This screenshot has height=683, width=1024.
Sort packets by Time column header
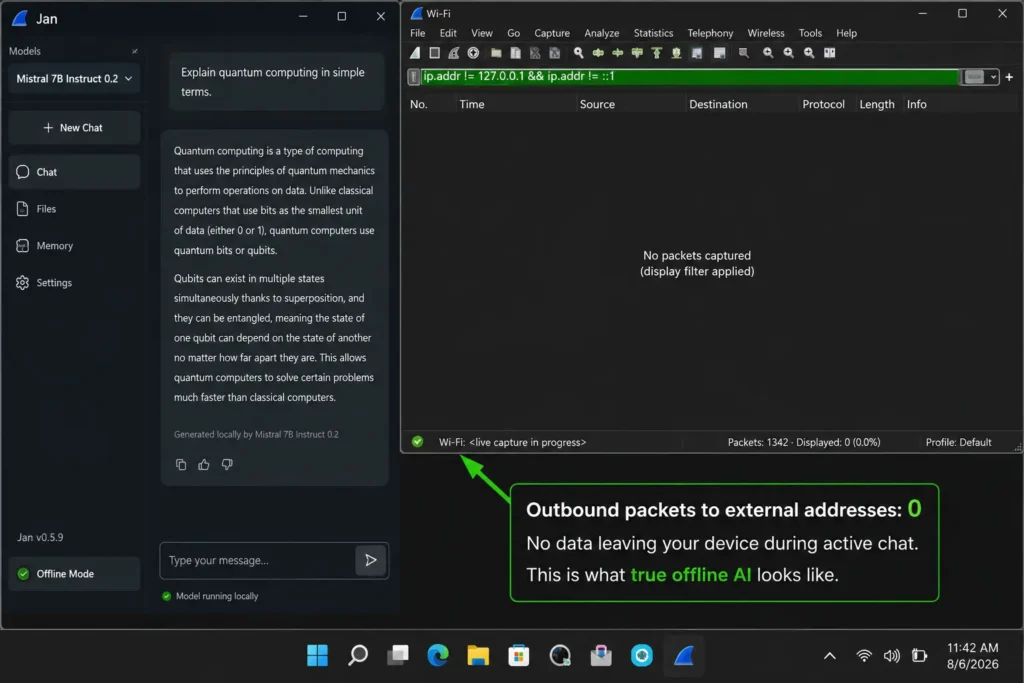pyautogui.click(x=472, y=104)
